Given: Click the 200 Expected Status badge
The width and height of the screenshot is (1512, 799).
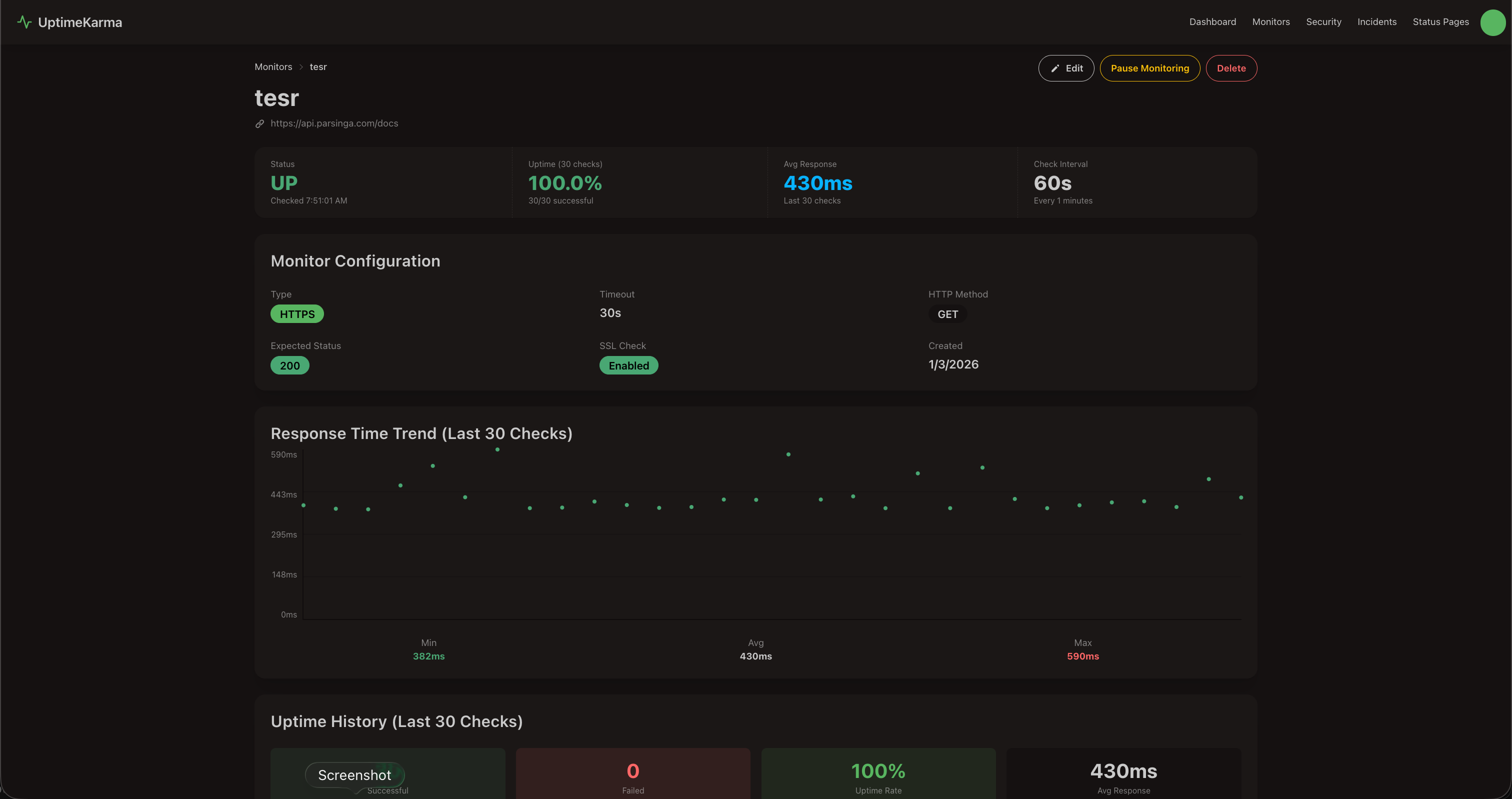Looking at the screenshot, I should pos(289,365).
